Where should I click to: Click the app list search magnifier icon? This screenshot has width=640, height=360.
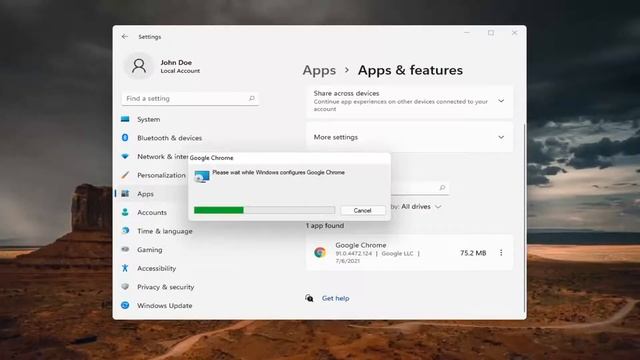[442, 188]
